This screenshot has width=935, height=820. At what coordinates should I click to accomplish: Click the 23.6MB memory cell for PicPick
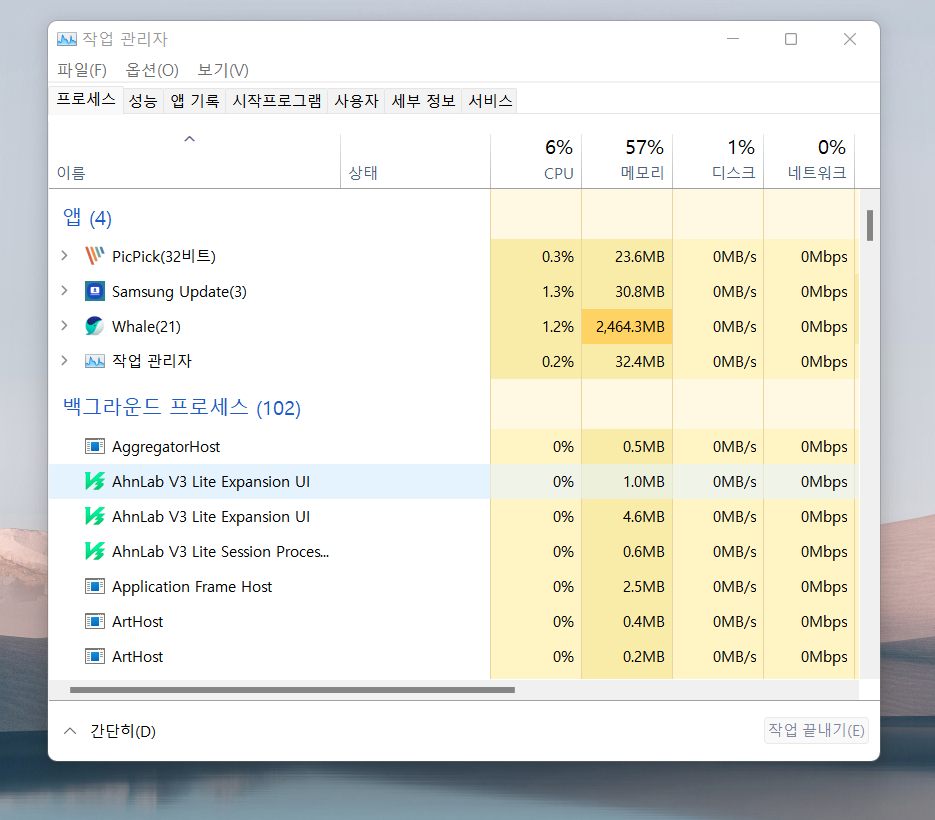coord(627,256)
